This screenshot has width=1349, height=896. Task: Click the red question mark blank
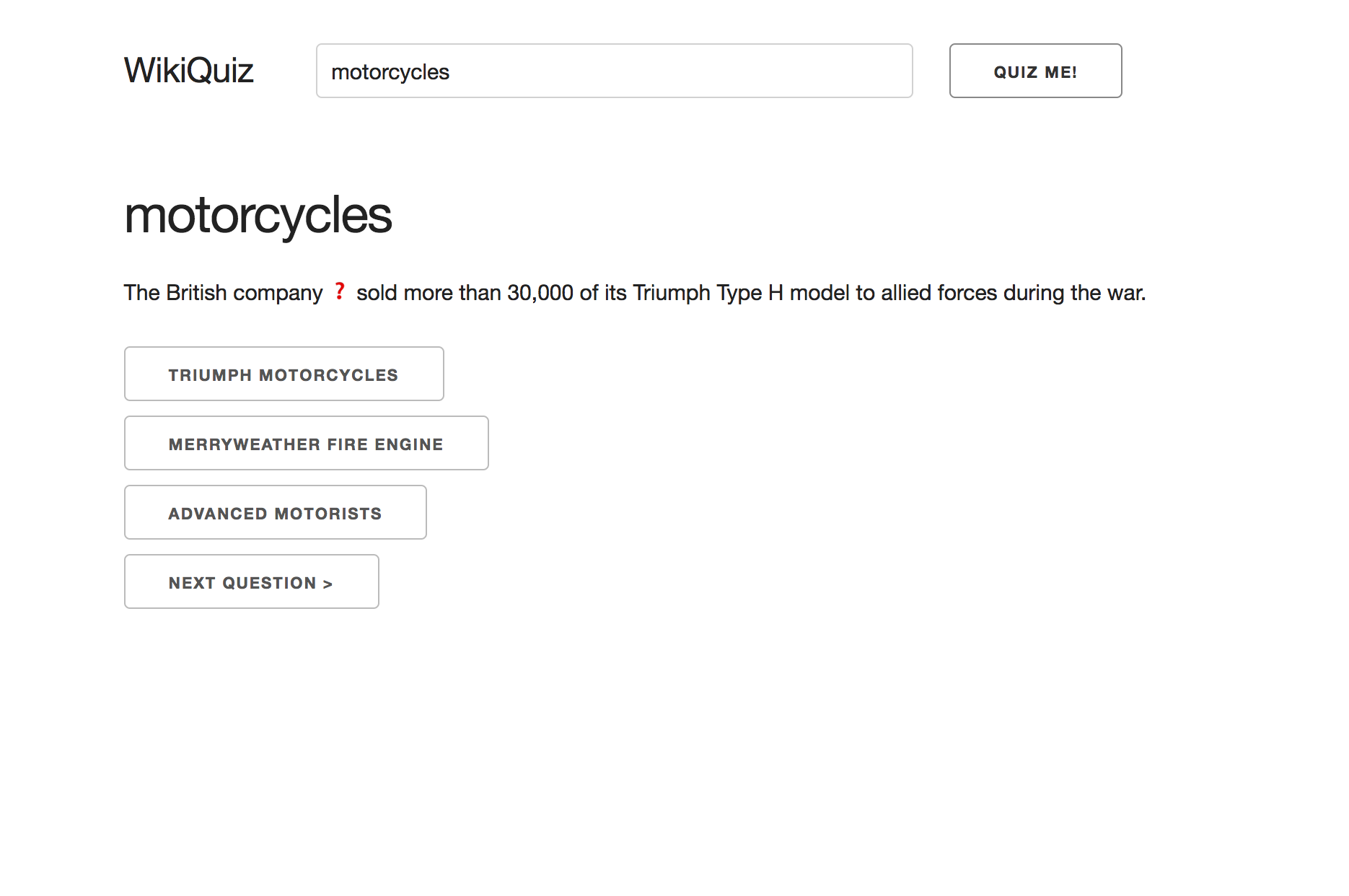(x=340, y=292)
